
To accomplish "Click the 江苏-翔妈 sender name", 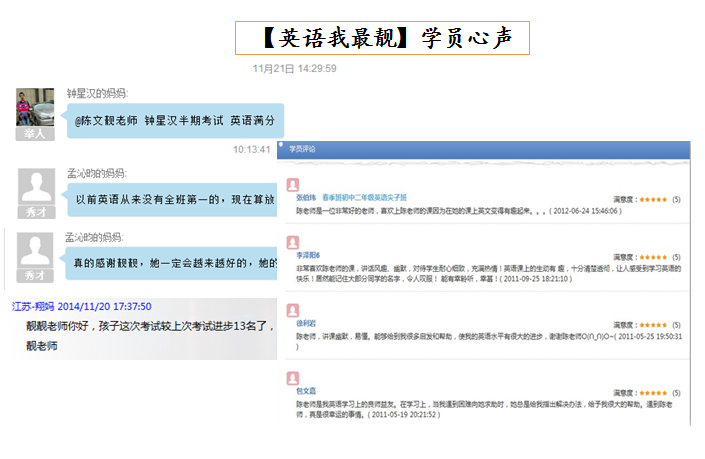I will (32, 306).
